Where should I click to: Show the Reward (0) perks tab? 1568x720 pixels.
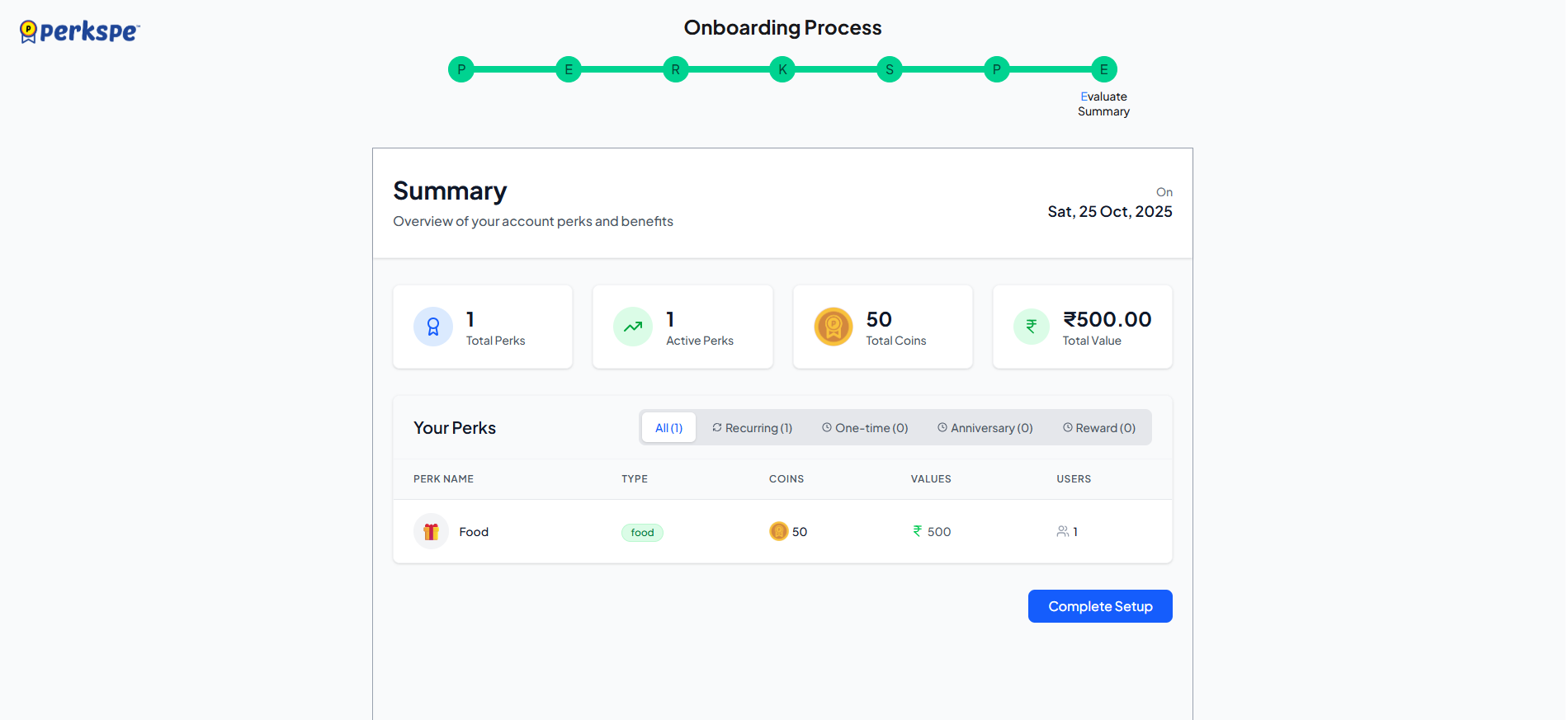pos(1099,428)
